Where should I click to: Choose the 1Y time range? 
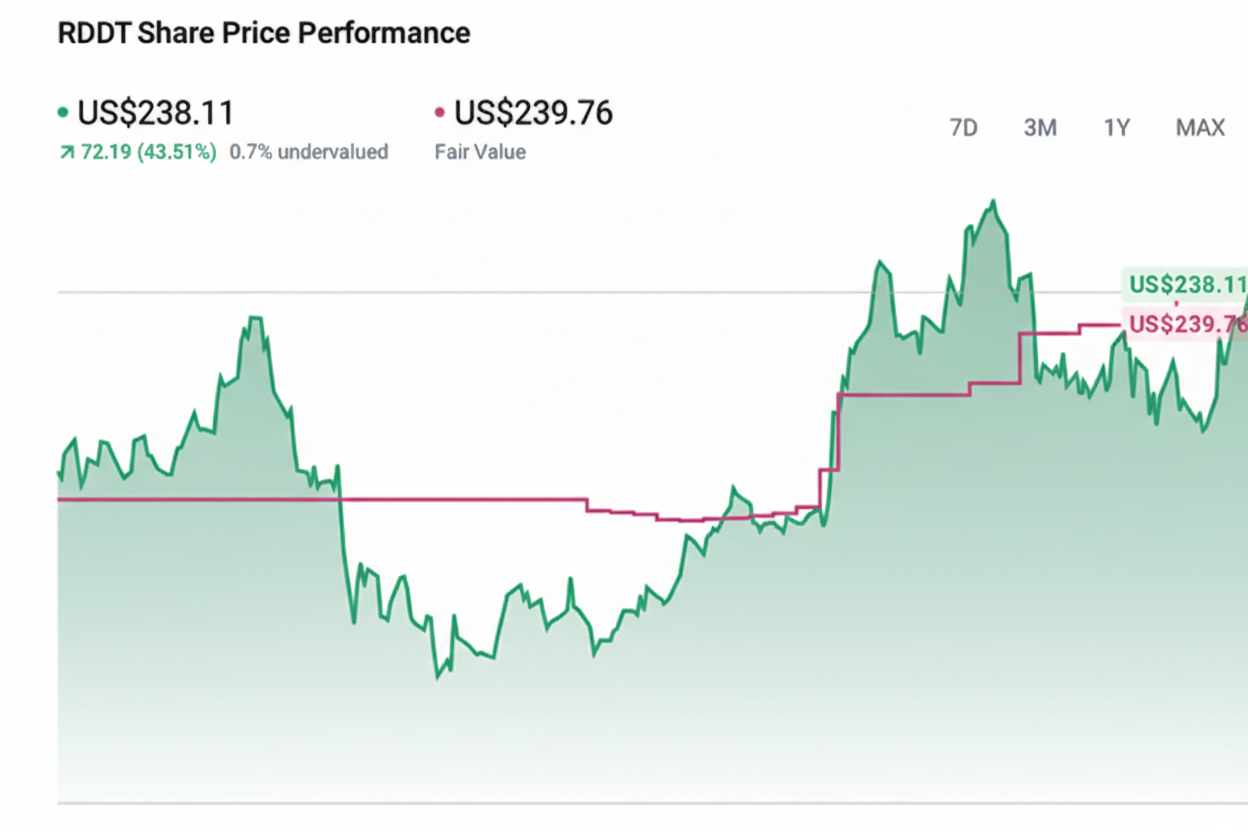(1117, 128)
